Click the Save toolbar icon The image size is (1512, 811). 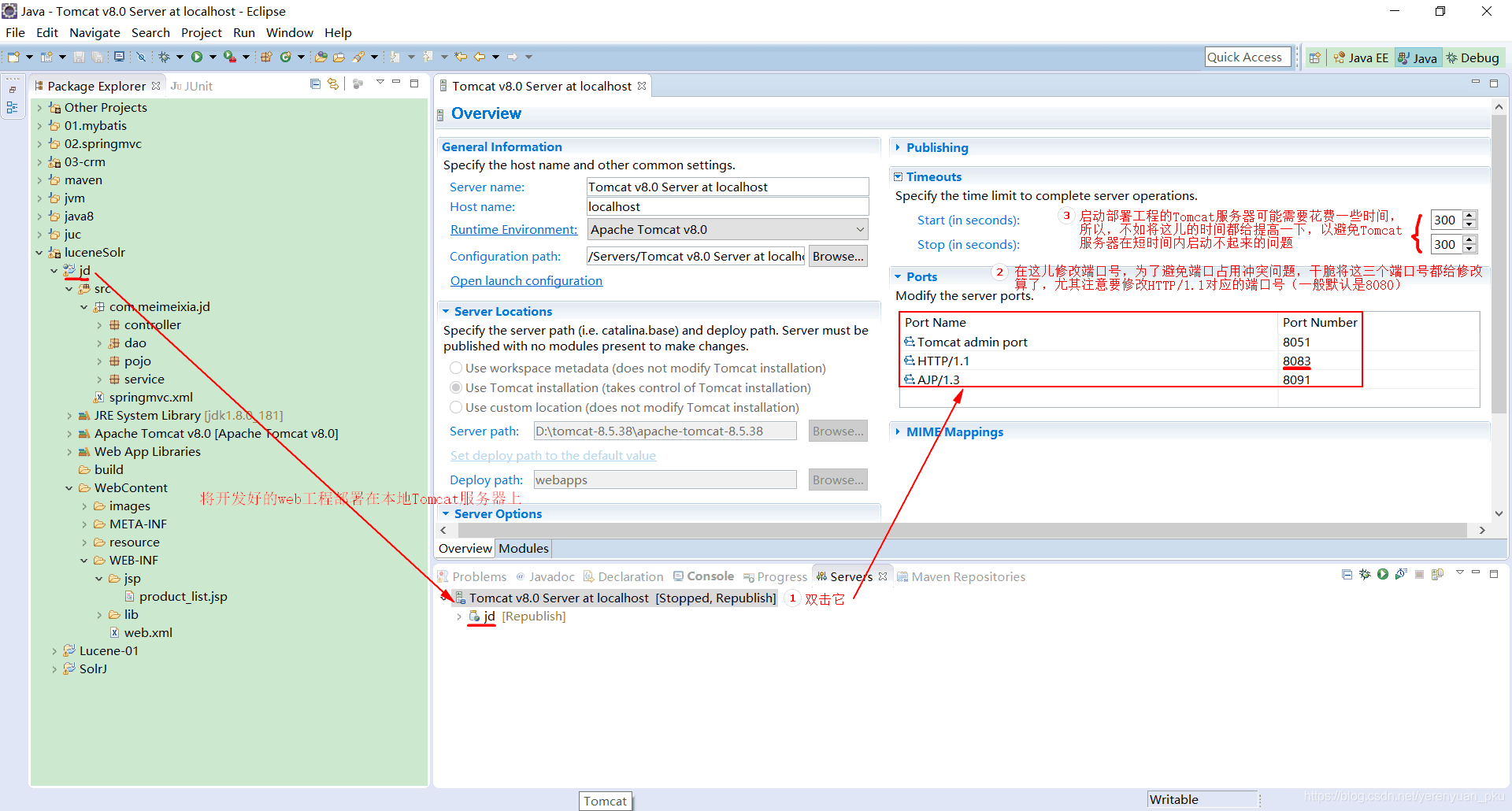click(x=80, y=57)
